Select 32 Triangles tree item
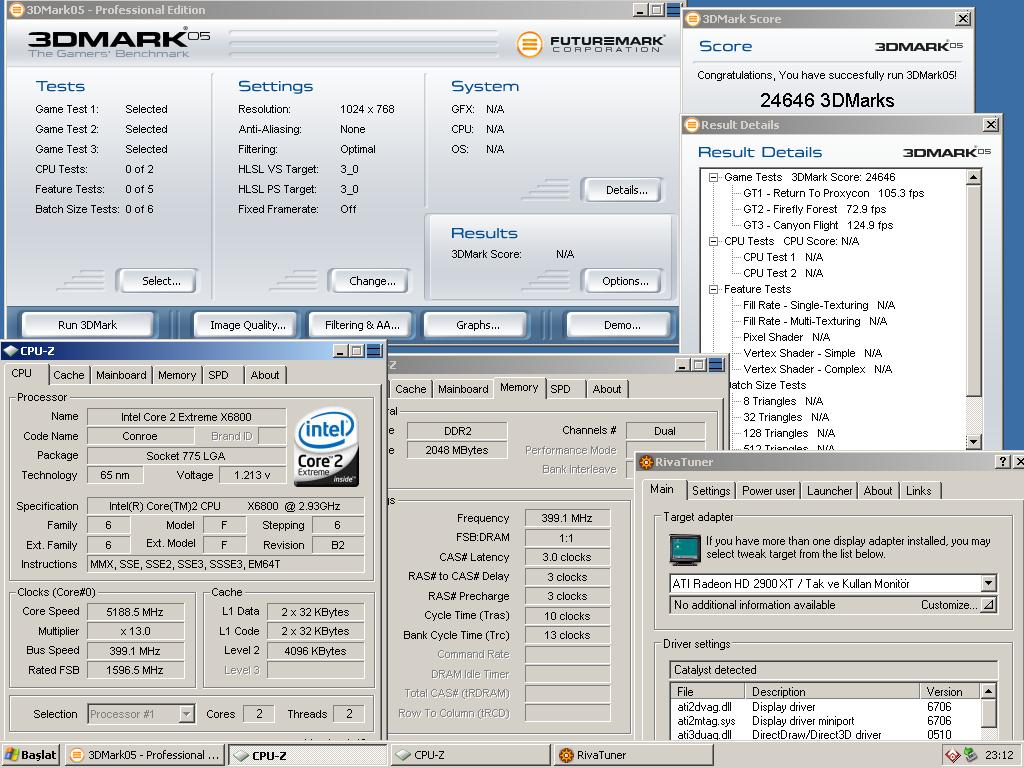1024x768 pixels. tap(786, 417)
